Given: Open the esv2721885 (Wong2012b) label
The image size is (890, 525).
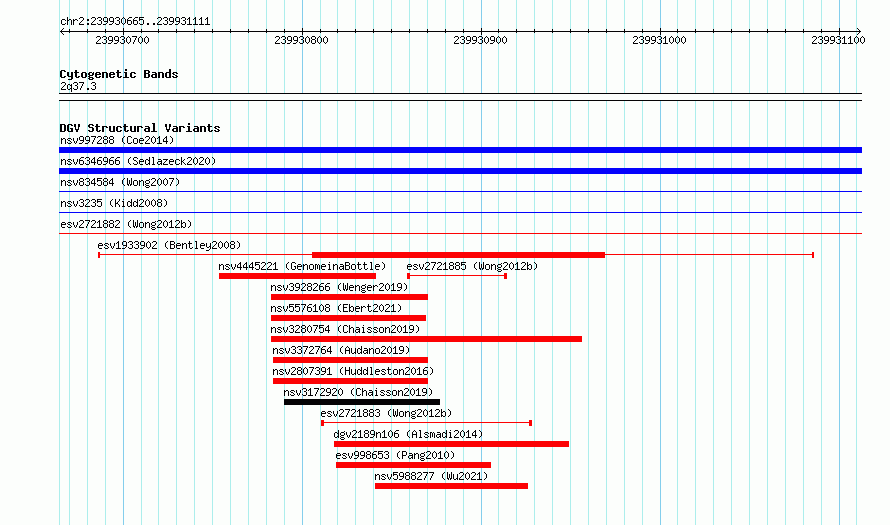Looking at the screenshot, I should click(x=472, y=266).
